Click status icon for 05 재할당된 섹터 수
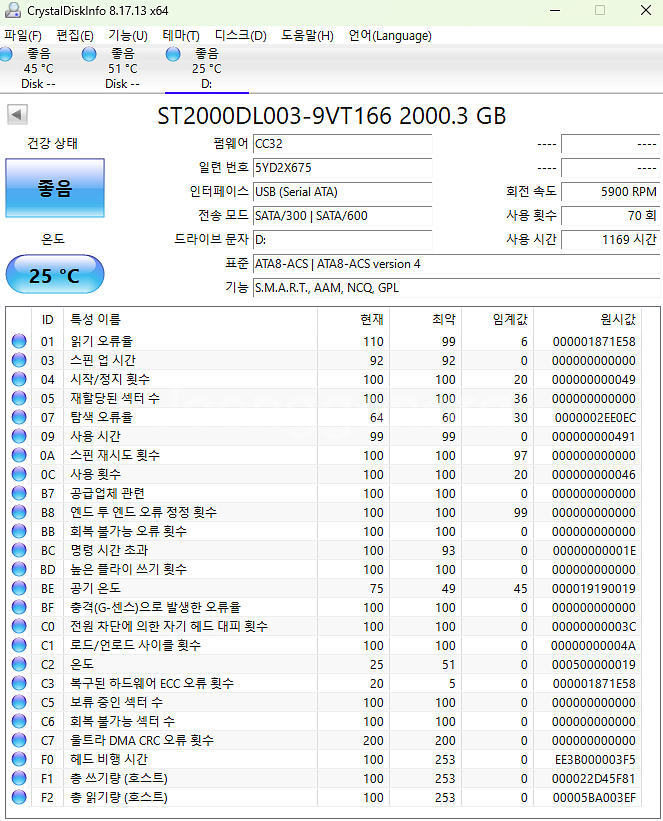Image resolution: width=663 pixels, height=821 pixels. pyautogui.click(x=19, y=398)
